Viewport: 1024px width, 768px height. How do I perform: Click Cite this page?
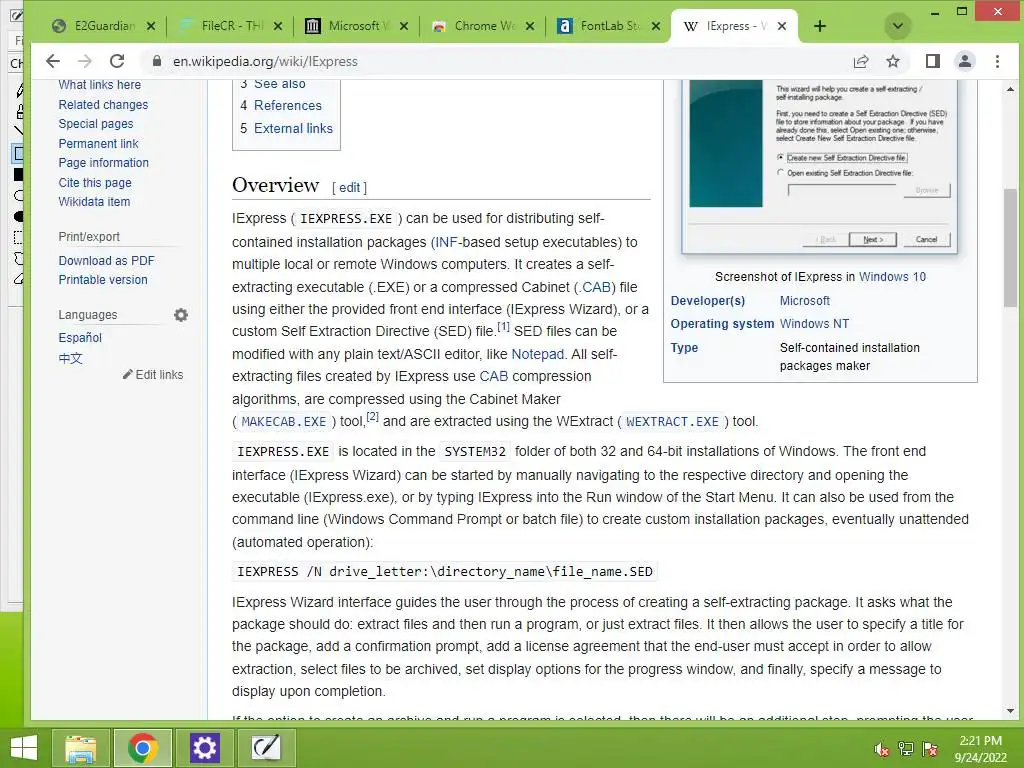(x=95, y=183)
